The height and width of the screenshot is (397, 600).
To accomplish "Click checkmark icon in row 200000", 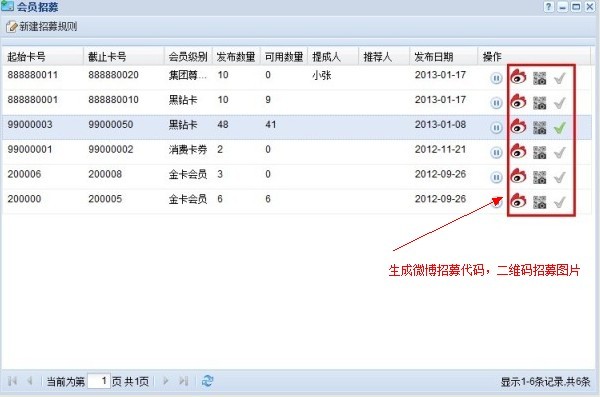I will coord(559,202).
